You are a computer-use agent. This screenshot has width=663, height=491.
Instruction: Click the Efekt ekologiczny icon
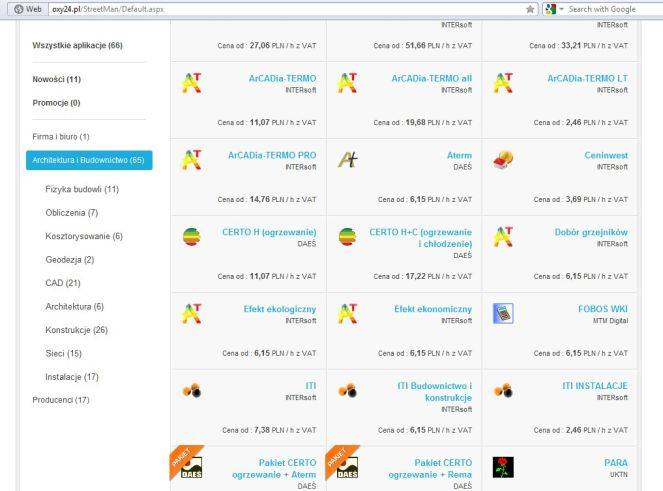point(192,313)
